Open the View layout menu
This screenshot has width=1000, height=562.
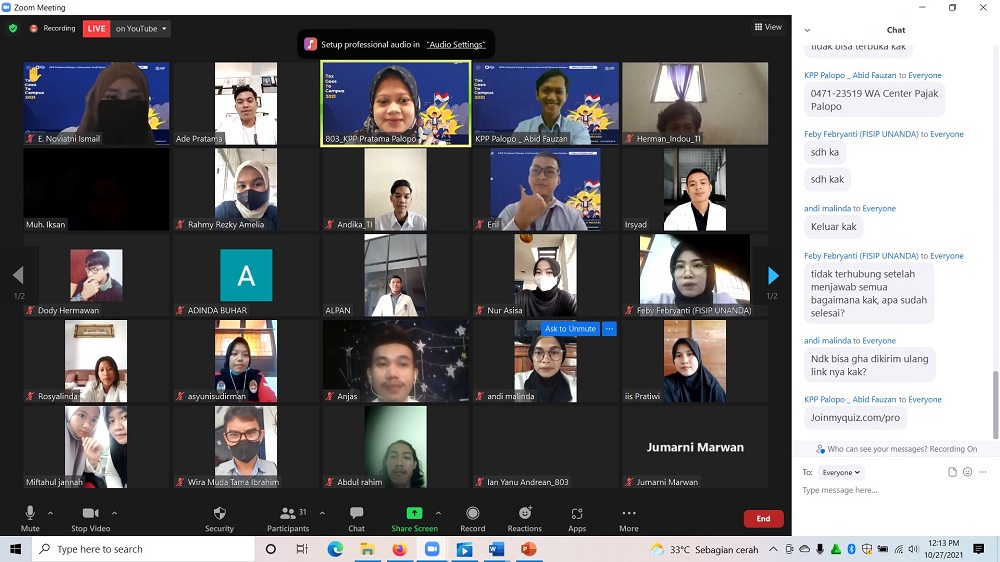click(x=768, y=27)
